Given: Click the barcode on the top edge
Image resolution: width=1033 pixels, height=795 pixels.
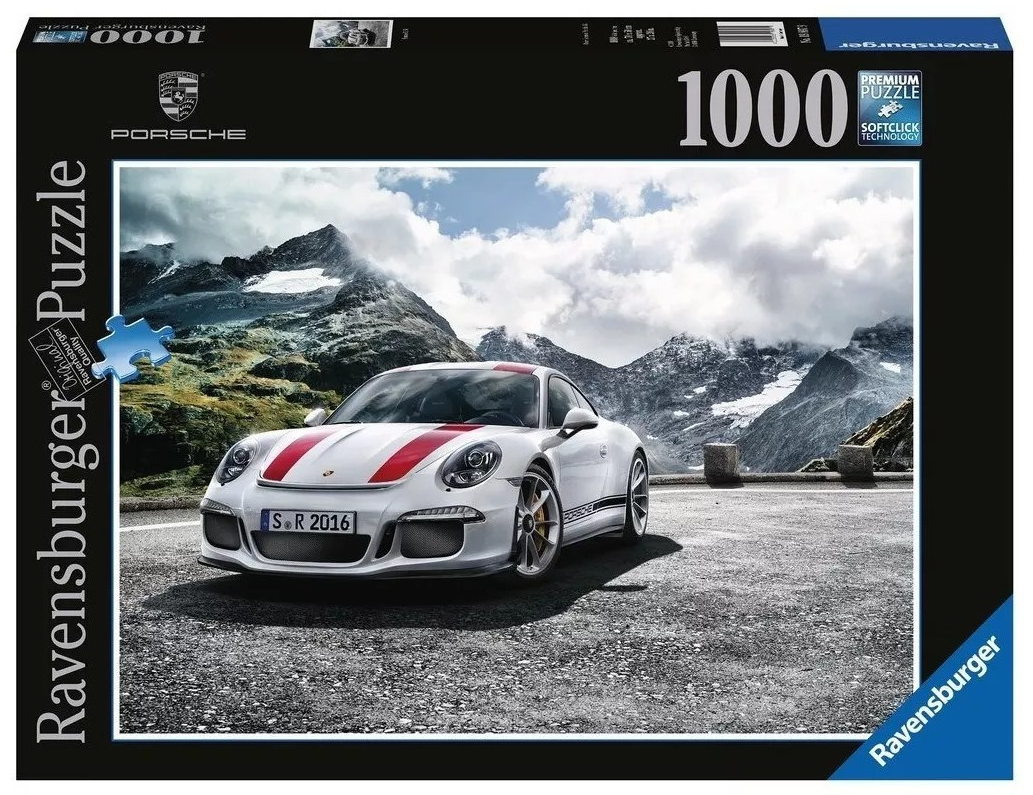Looking at the screenshot, I should click(x=751, y=34).
